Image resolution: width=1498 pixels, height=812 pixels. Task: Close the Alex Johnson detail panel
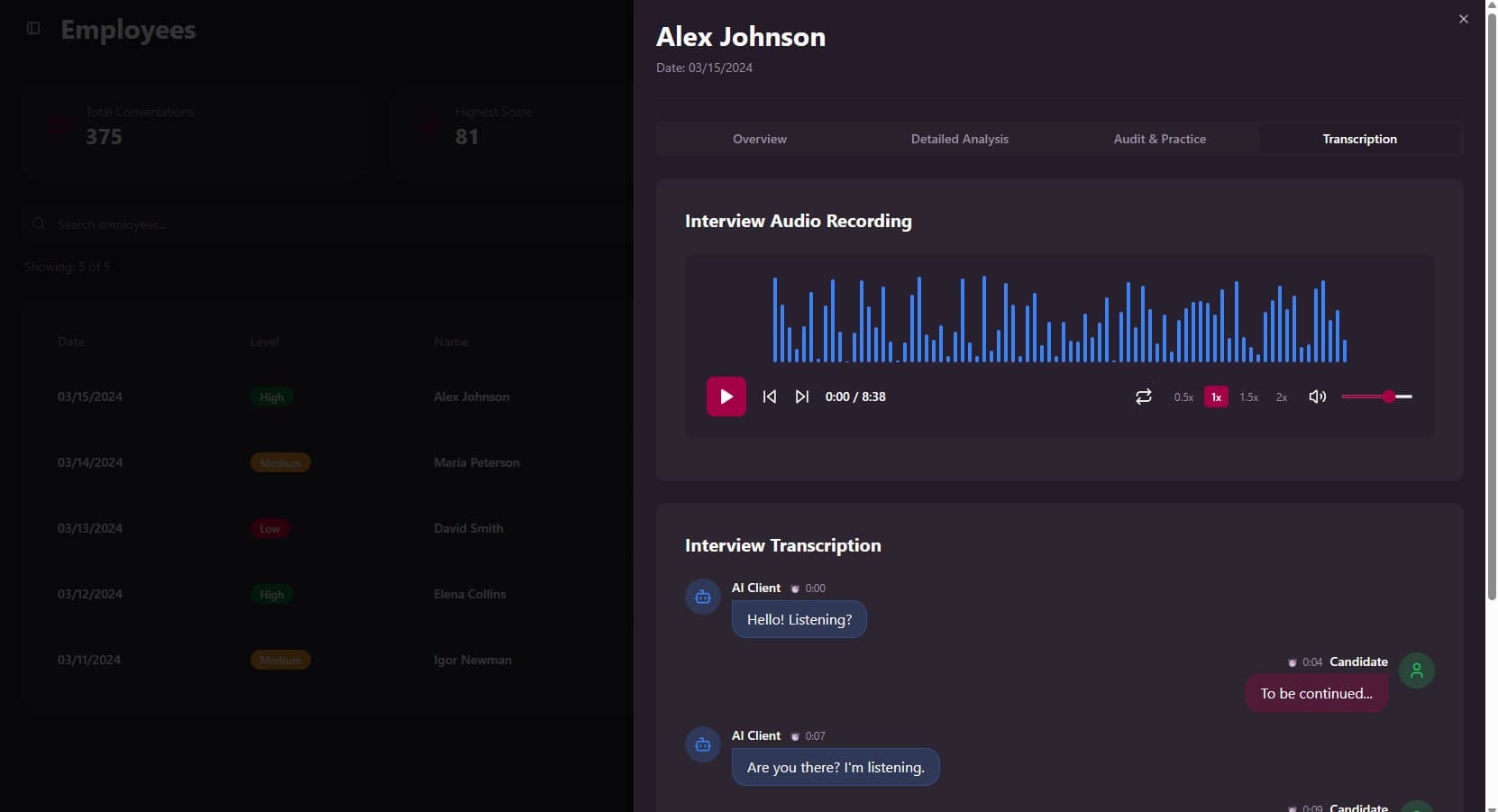1462,19
